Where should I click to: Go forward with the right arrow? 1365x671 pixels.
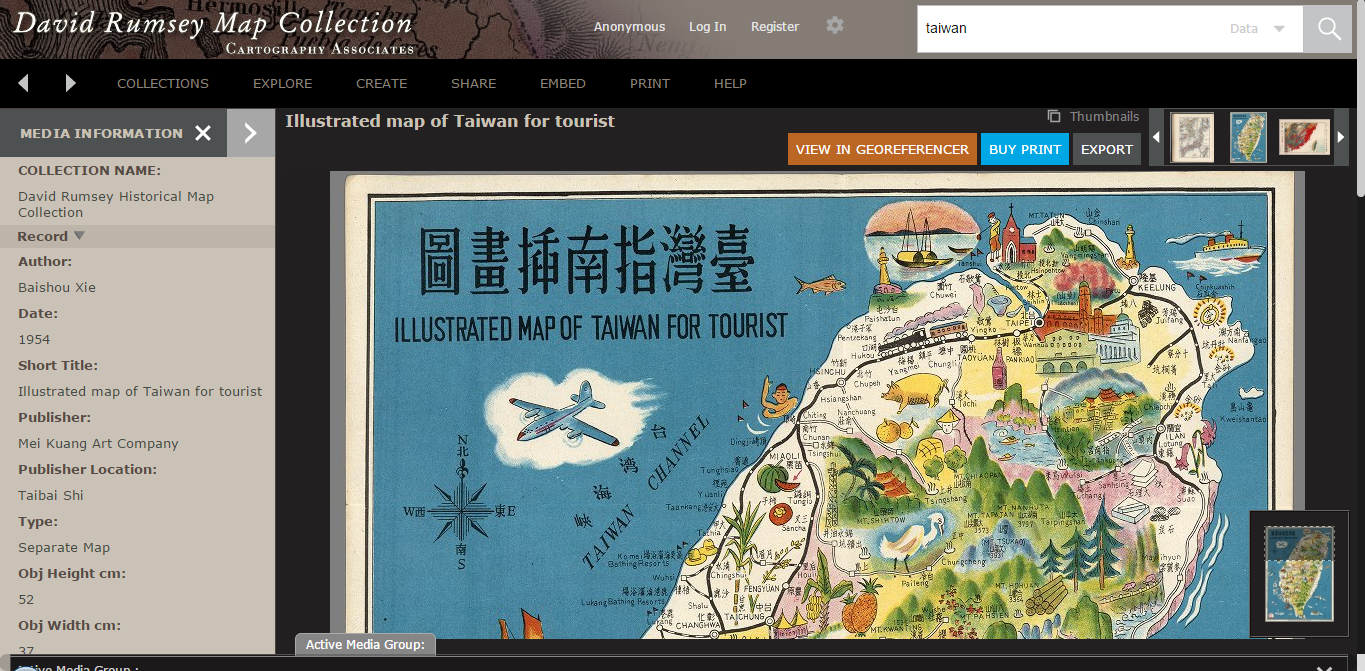tap(70, 83)
